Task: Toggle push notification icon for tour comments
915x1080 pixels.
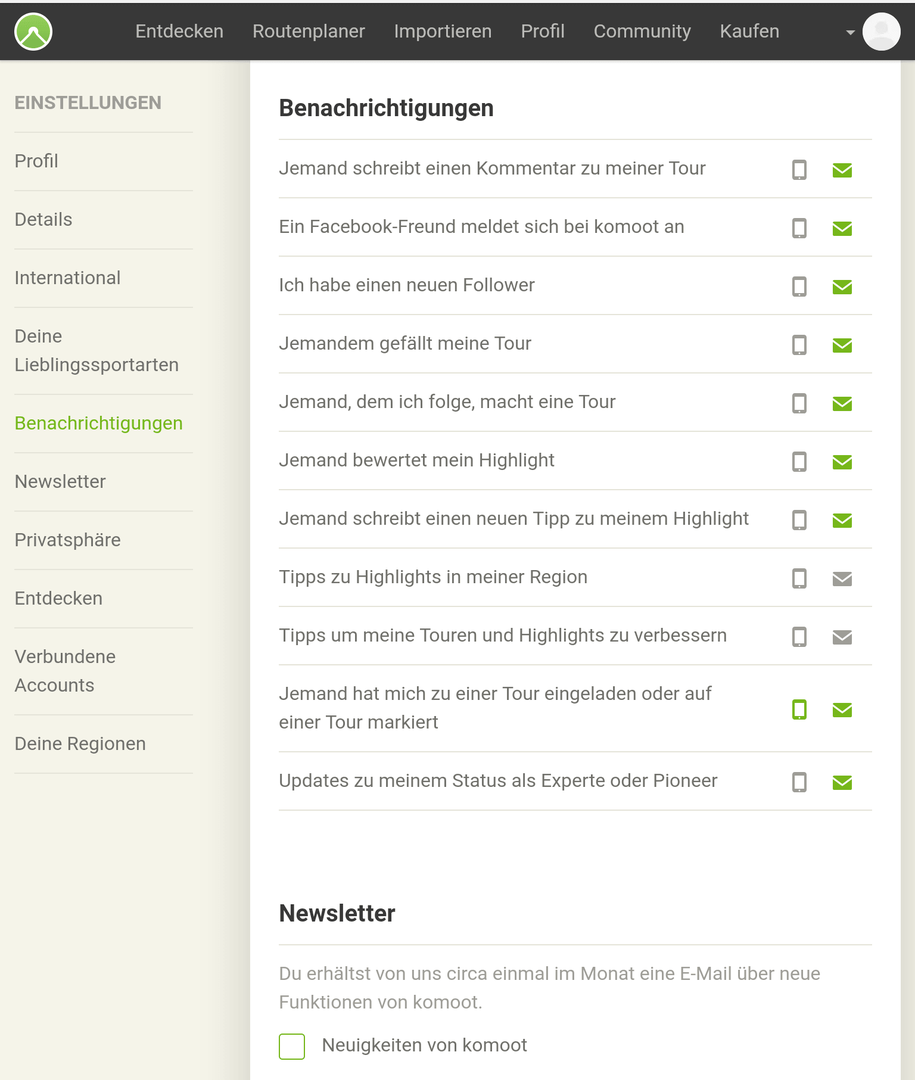Action: (799, 169)
